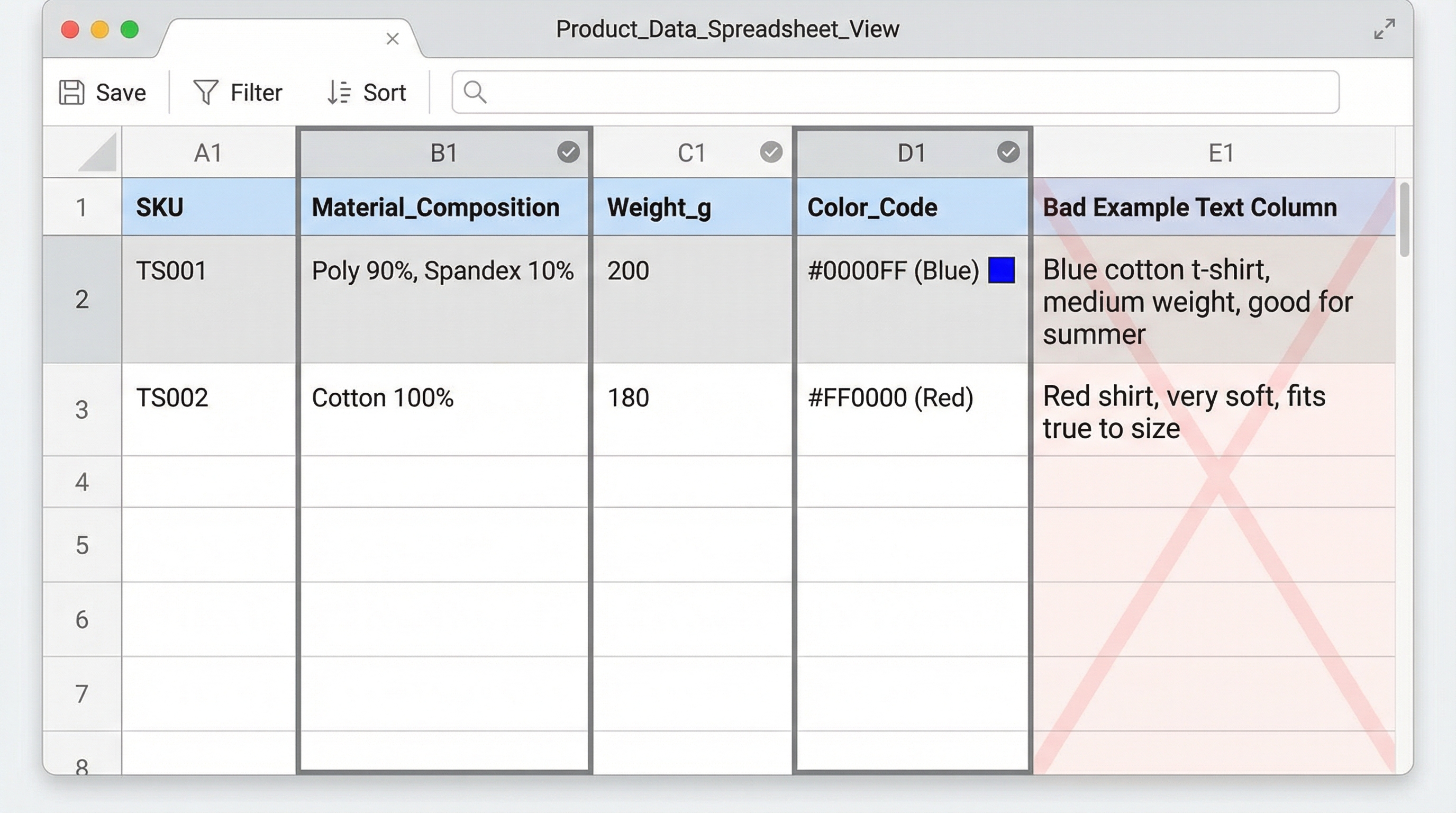Select row 2 by its row number
The image size is (1456, 813).
[x=83, y=300]
